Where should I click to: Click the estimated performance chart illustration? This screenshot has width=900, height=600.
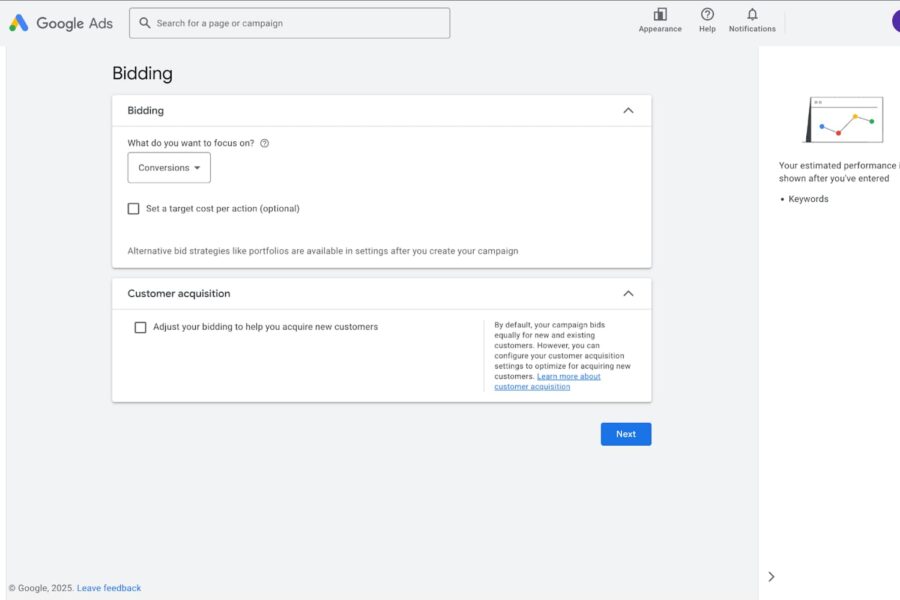[x=843, y=120]
